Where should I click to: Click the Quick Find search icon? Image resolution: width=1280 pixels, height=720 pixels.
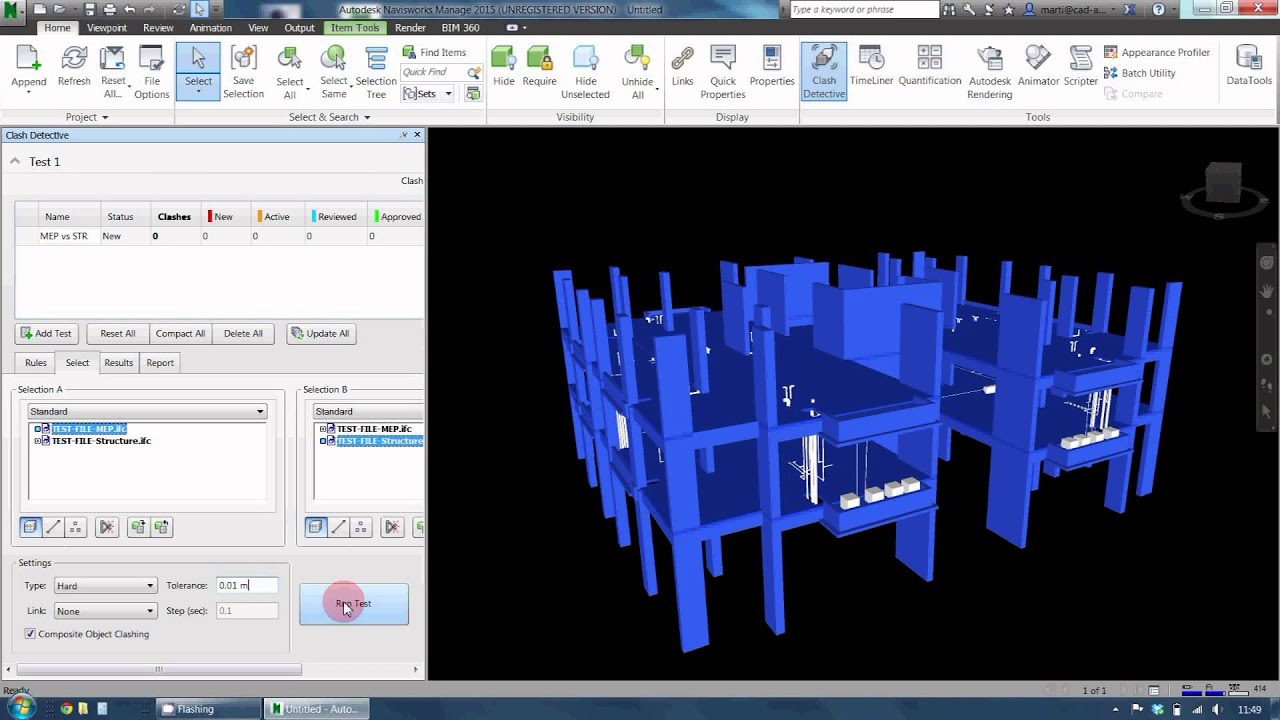pyautogui.click(x=474, y=72)
